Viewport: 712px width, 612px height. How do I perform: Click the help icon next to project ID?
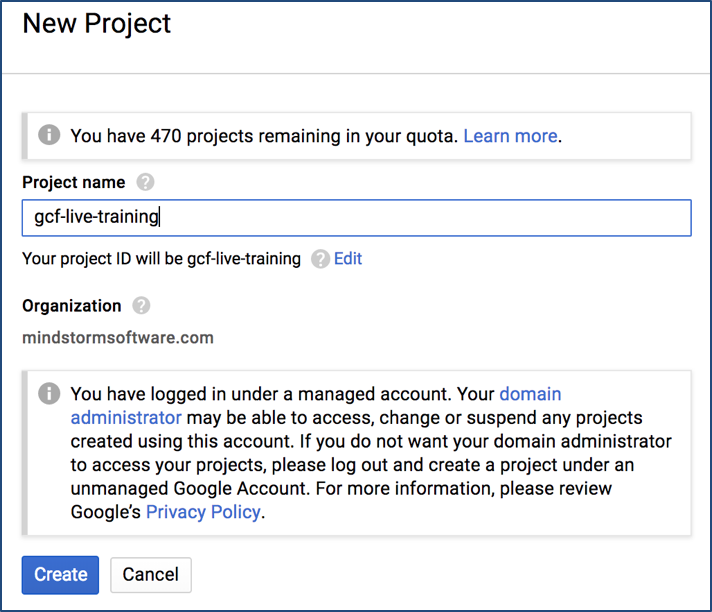tap(320, 259)
